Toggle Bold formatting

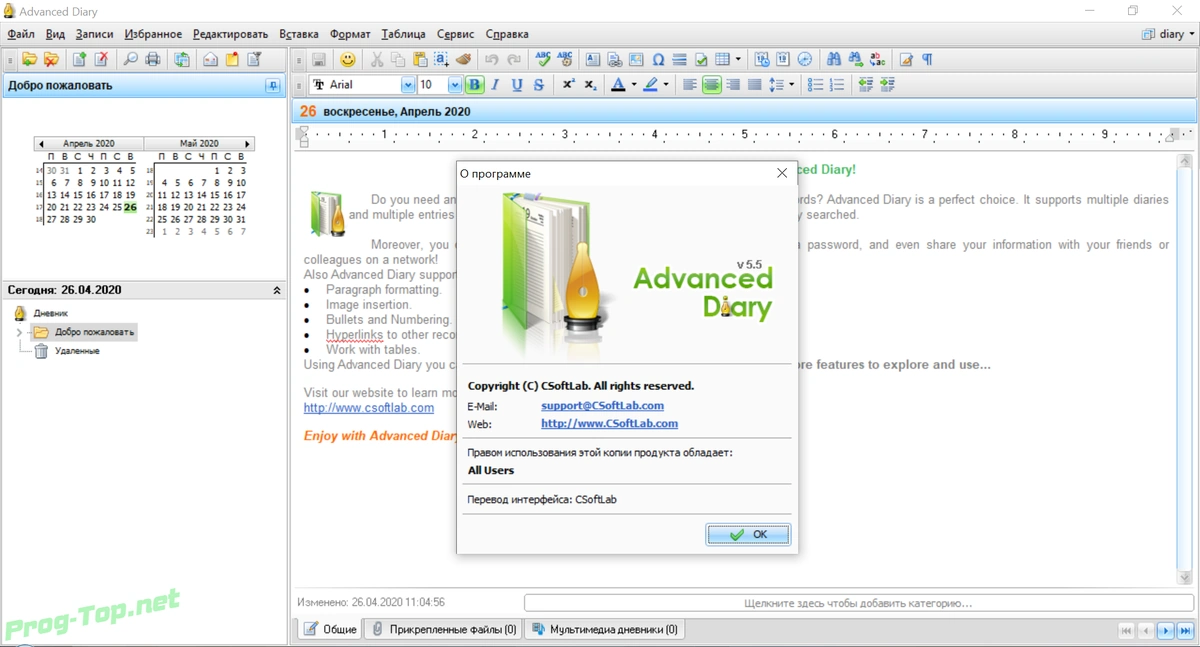coord(475,85)
